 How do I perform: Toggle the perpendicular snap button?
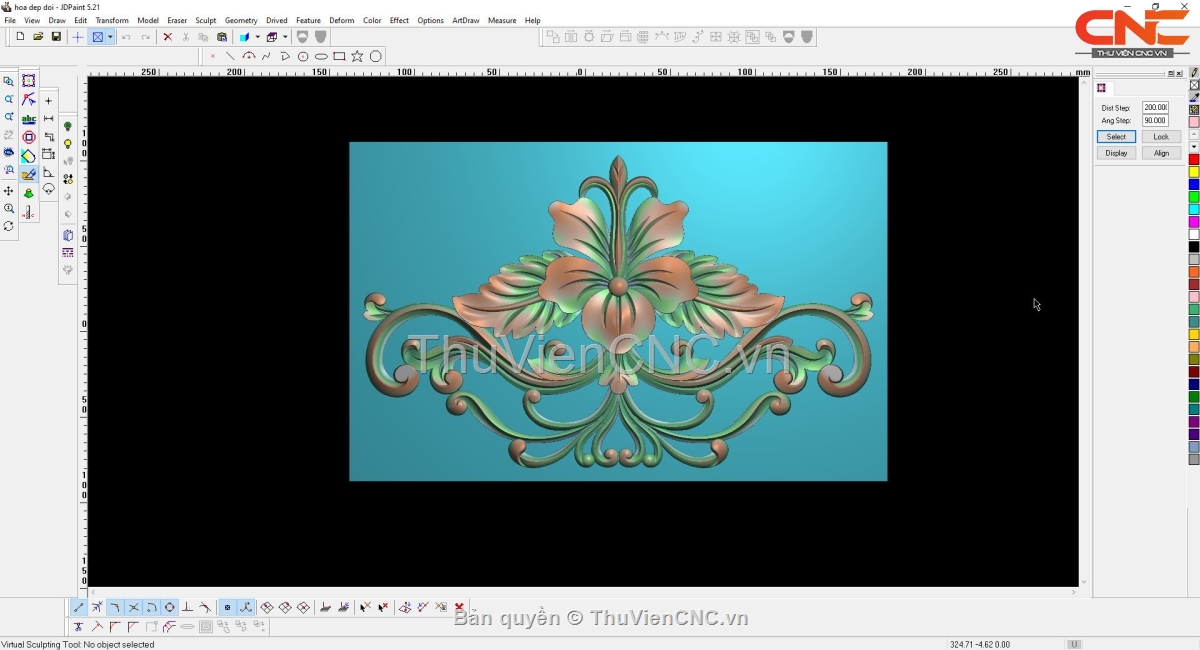point(187,607)
